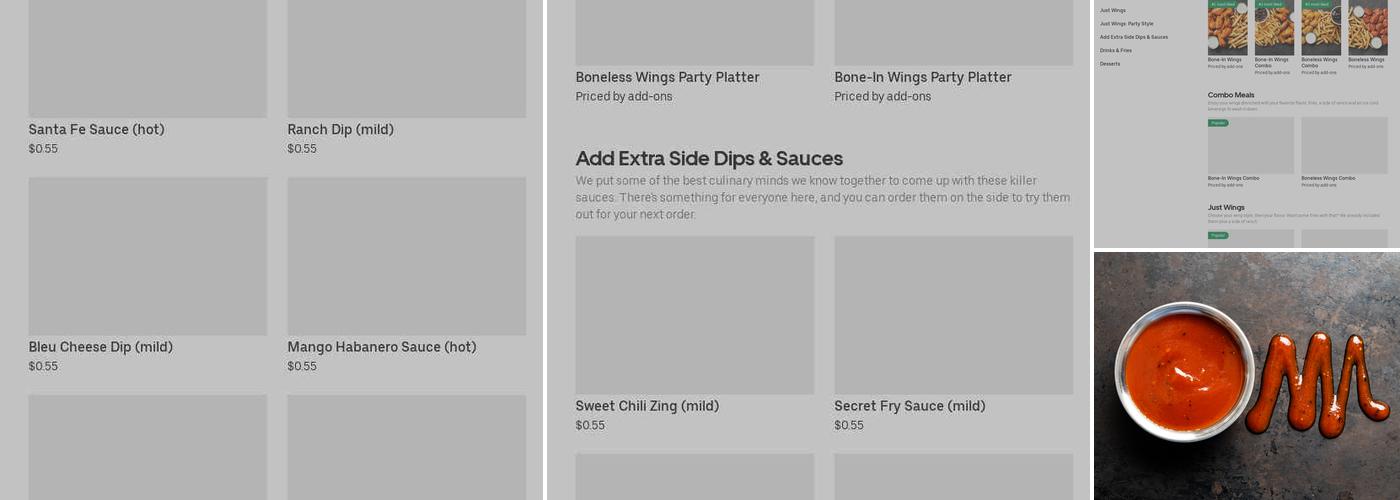
Task: Open Boneless Wings Party Platter item
Action: [667, 77]
